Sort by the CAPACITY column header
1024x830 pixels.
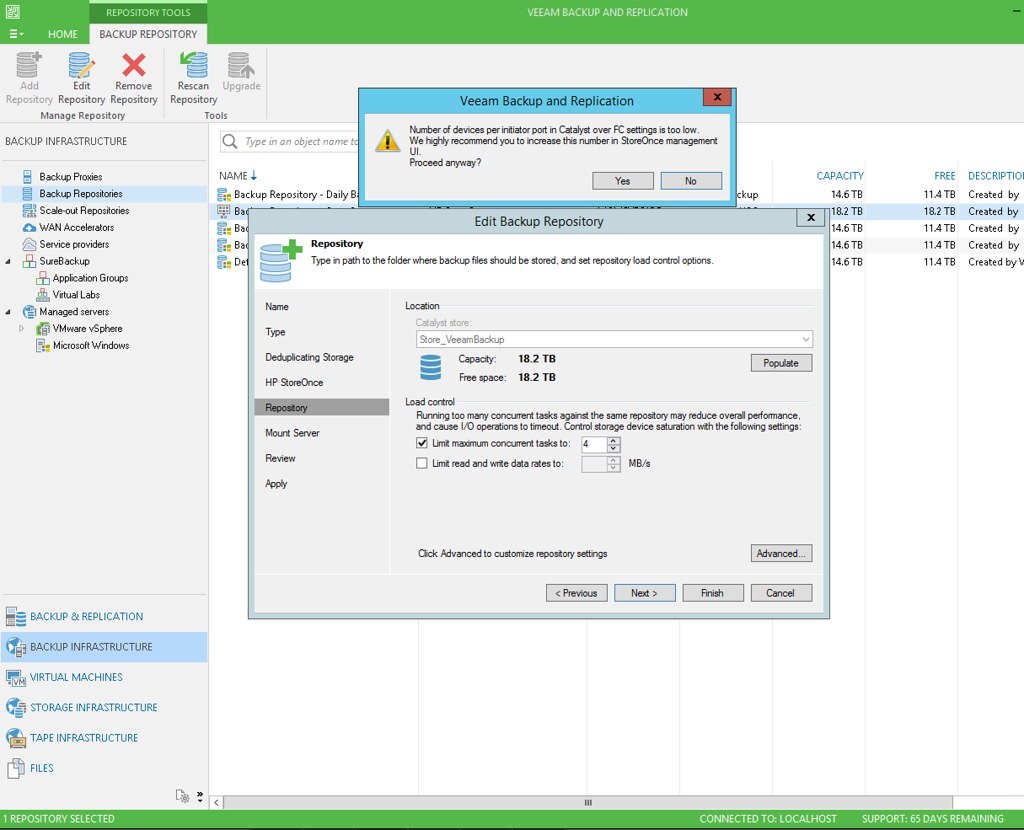840,176
